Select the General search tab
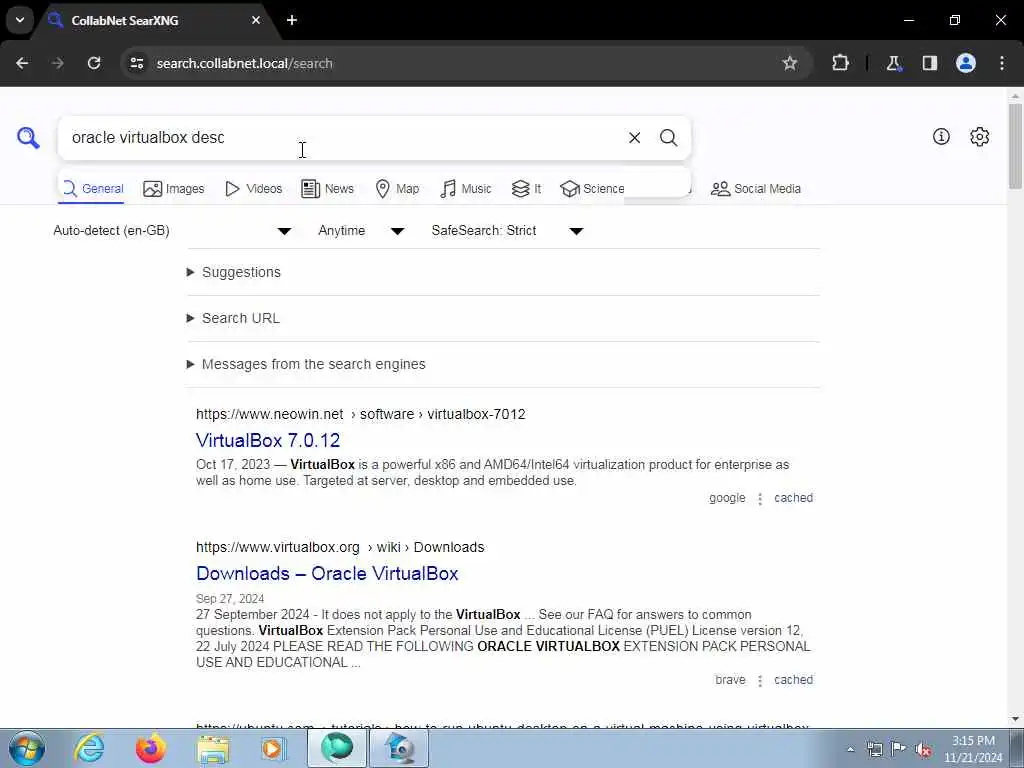 pyautogui.click(x=91, y=189)
